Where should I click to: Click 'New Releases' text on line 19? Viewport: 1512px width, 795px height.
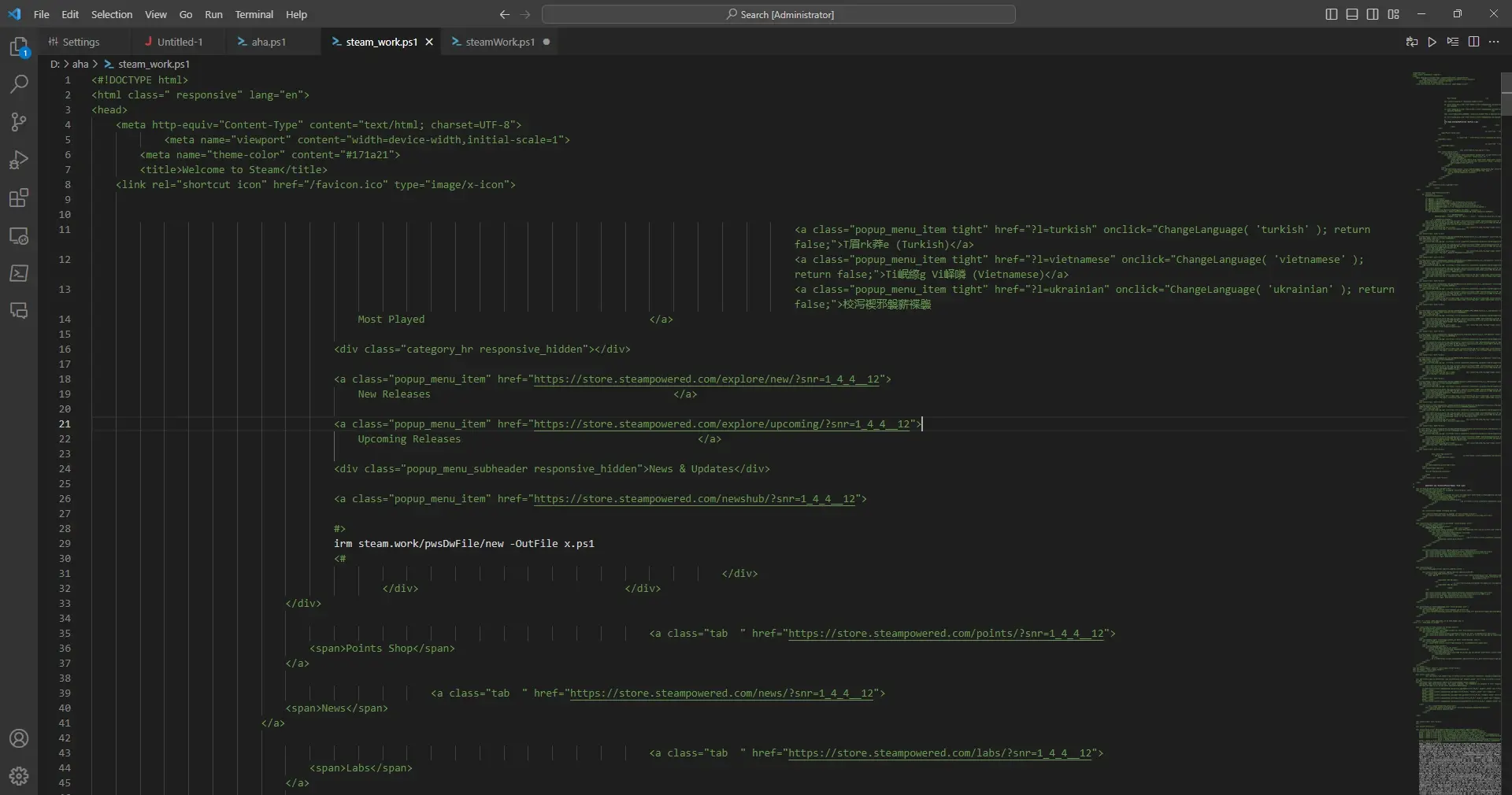click(395, 394)
